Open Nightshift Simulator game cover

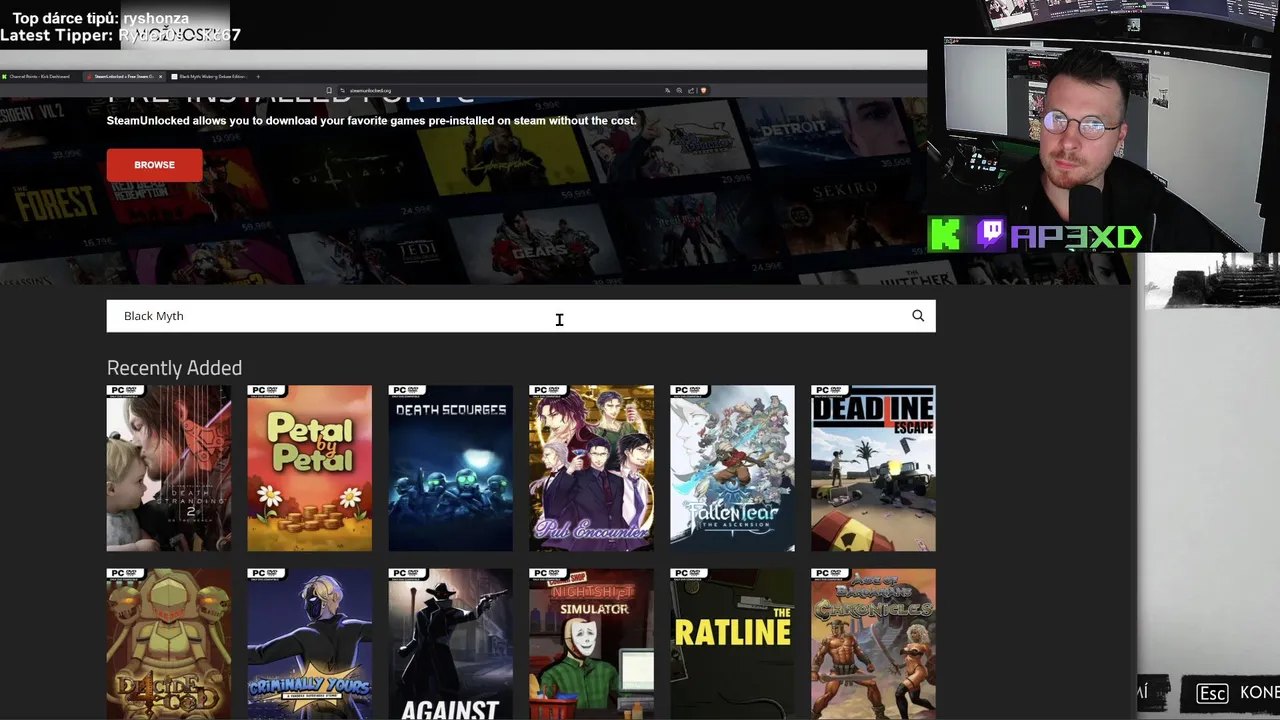pos(591,644)
